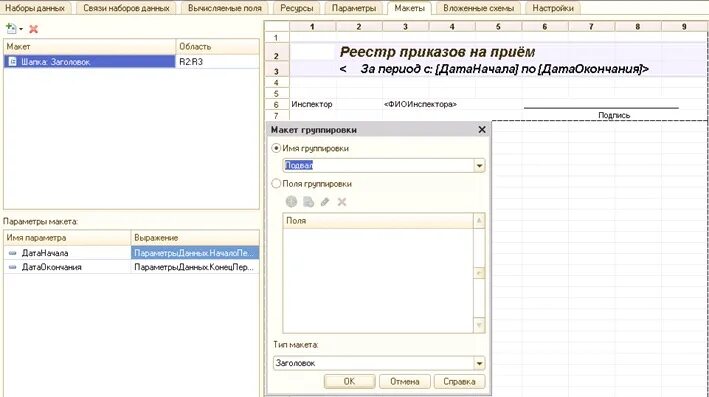The width and height of the screenshot is (709, 397).
Task: Click the ДатаНачала parameter row icon
Action: 13,253
